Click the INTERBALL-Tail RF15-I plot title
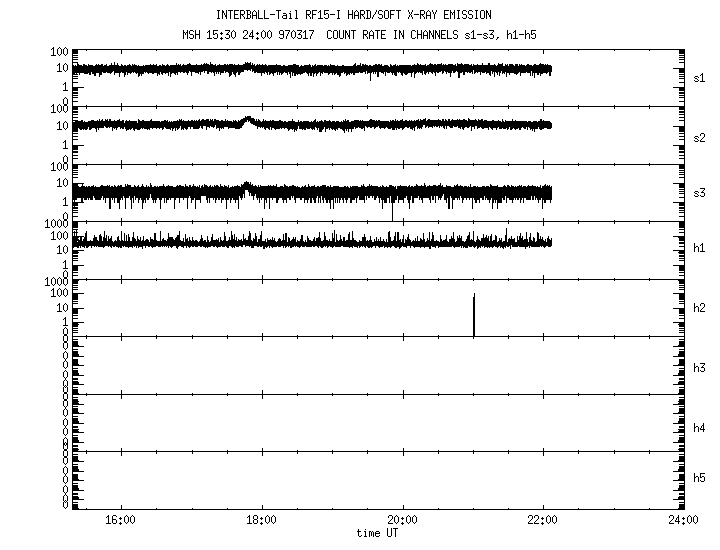The image size is (720, 550). coord(353,15)
